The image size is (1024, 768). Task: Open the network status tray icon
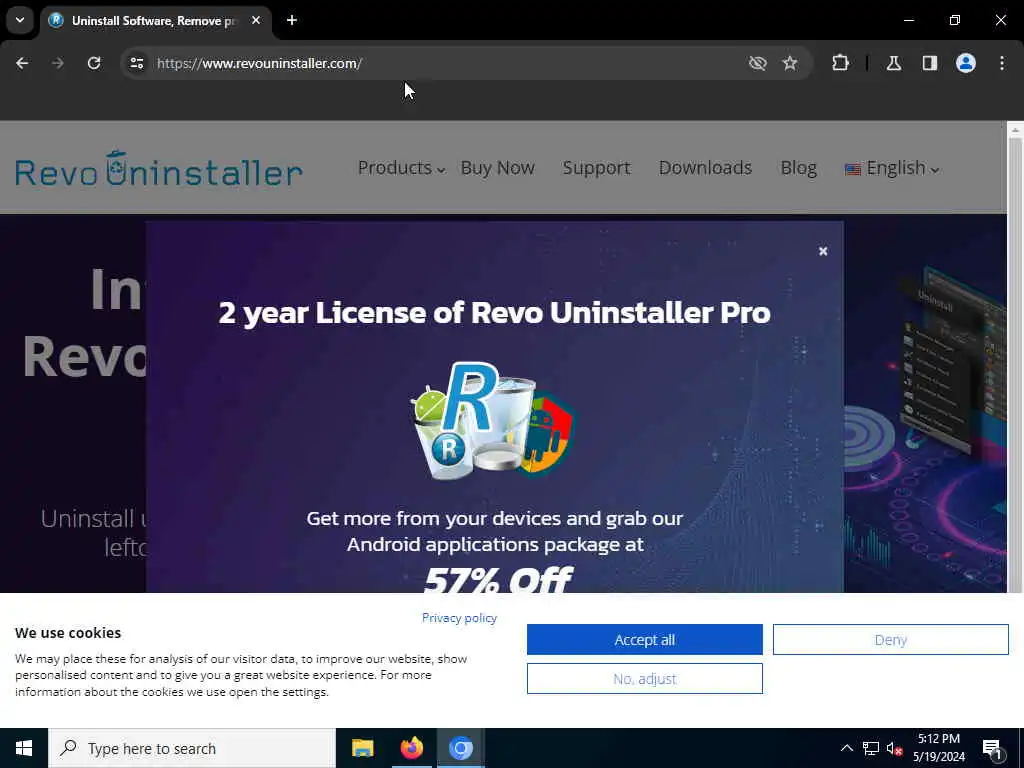871,748
